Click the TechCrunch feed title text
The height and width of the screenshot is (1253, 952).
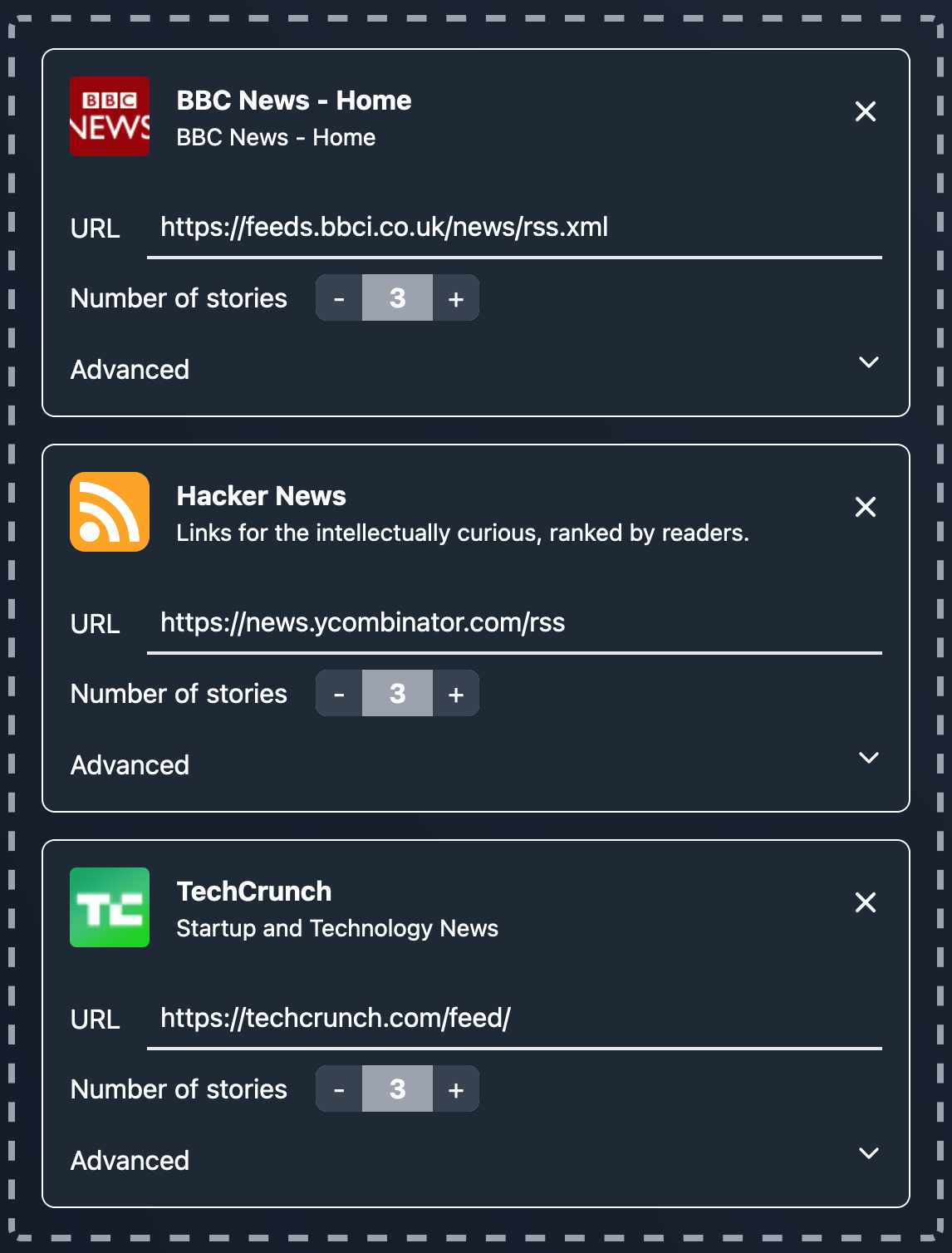click(x=254, y=892)
